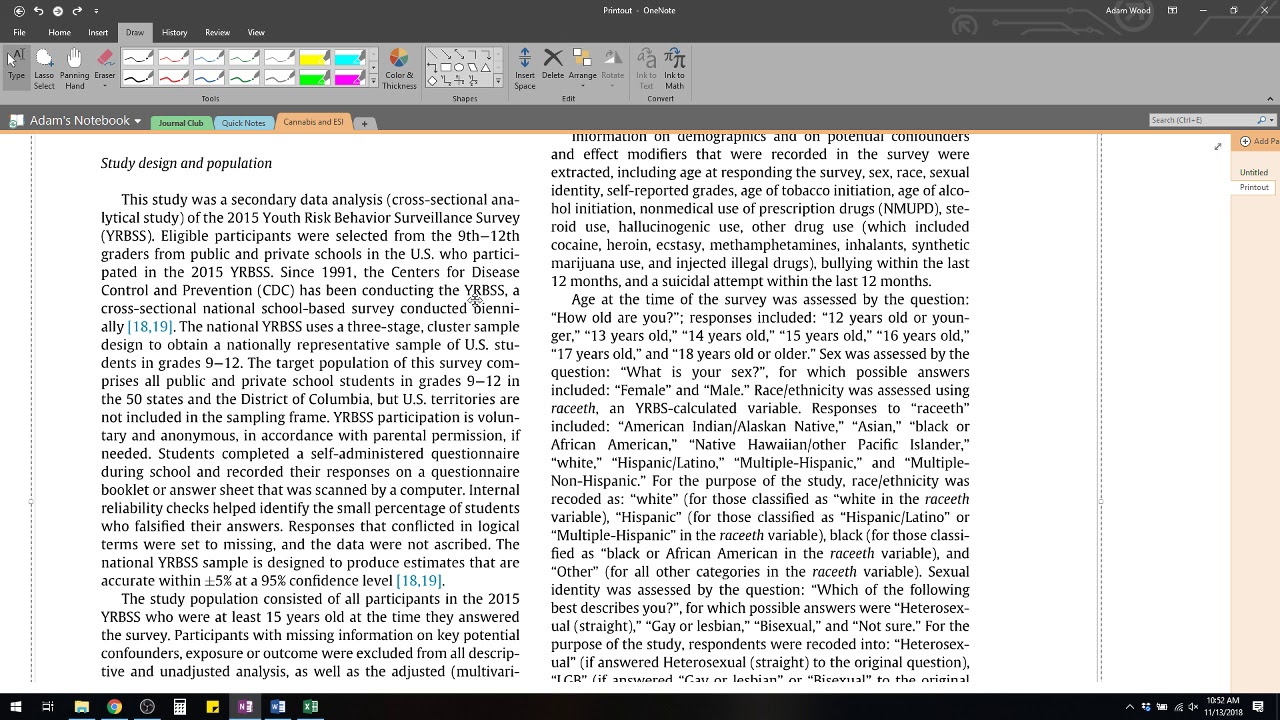Open the Action Center notifications icon
Image resolution: width=1280 pixels, height=720 pixels.
click(1258, 707)
